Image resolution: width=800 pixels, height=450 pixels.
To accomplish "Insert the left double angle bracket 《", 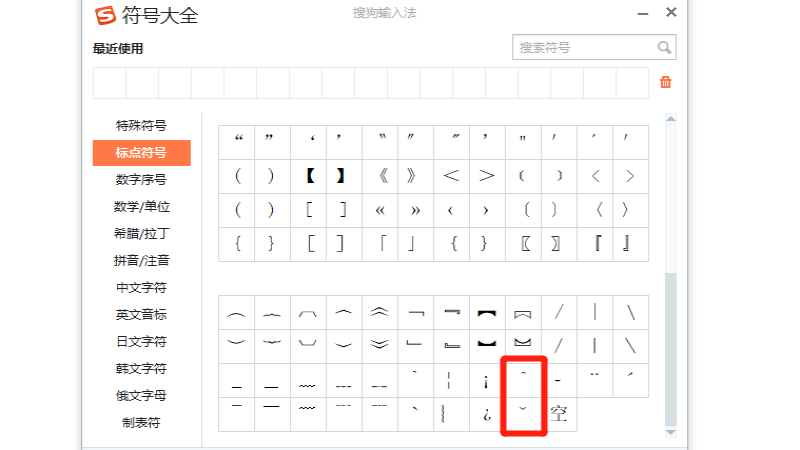I will pos(381,176).
